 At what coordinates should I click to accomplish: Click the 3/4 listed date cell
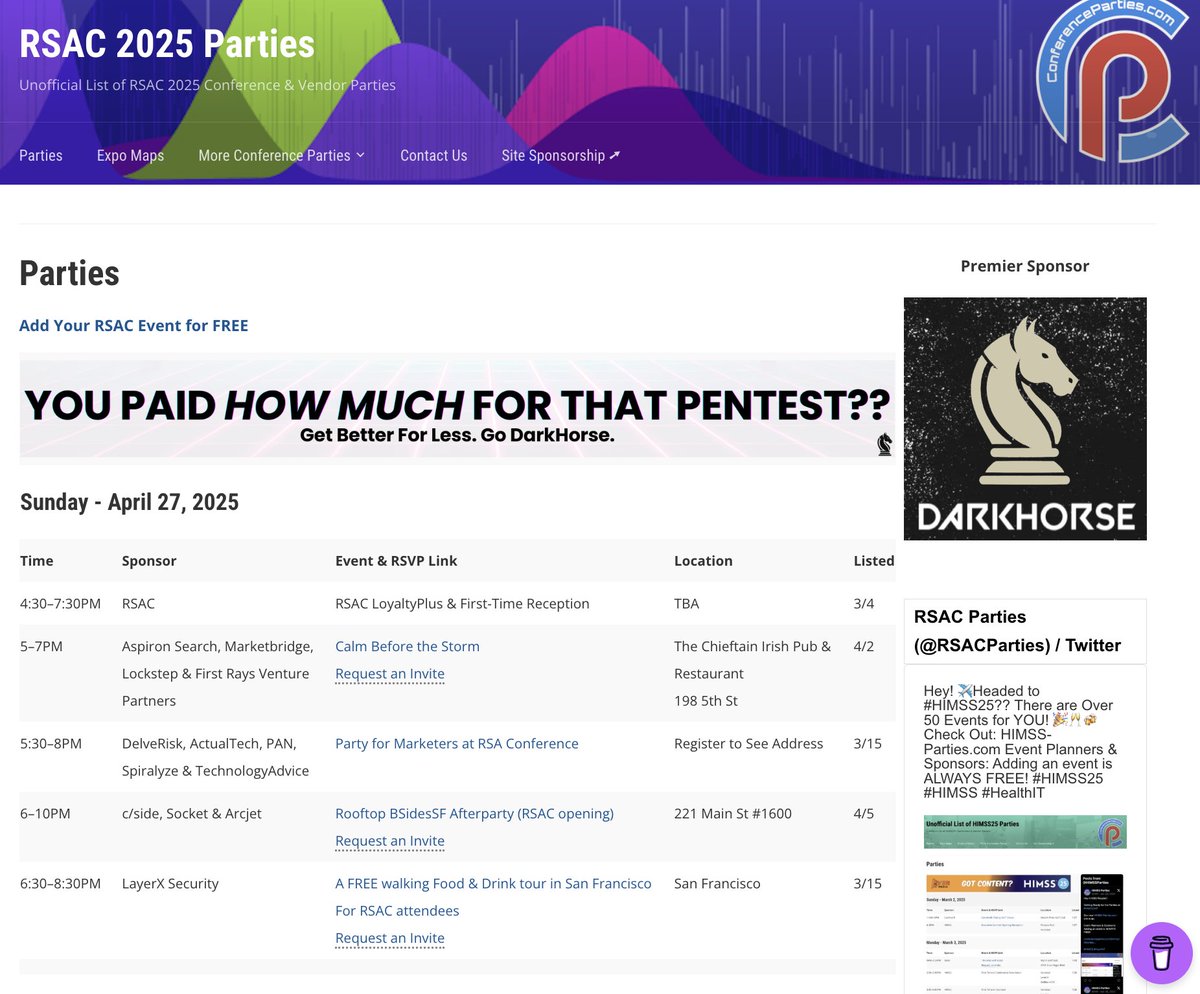click(x=864, y=603)
